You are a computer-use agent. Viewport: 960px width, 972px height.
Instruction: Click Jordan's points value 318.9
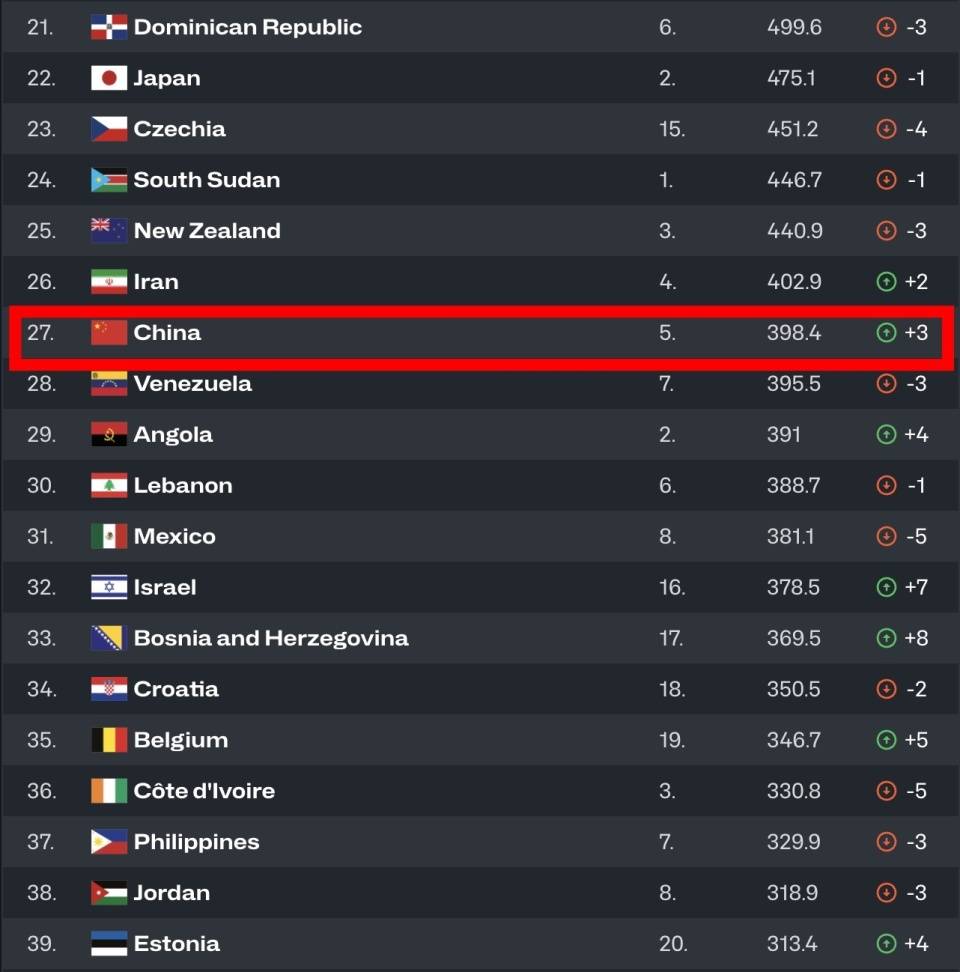pos(794,893)
